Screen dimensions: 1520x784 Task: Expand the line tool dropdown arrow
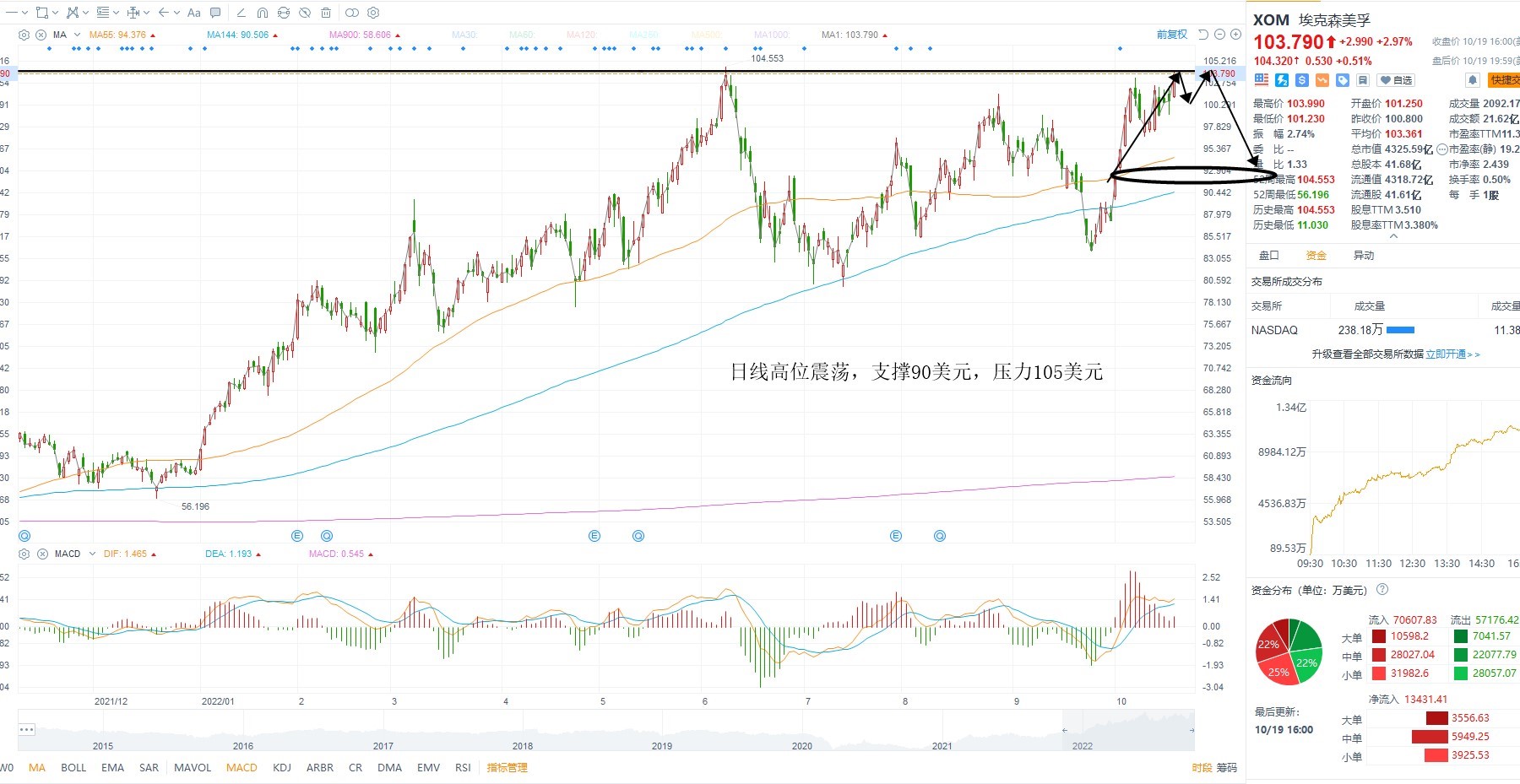click(24, 13)
